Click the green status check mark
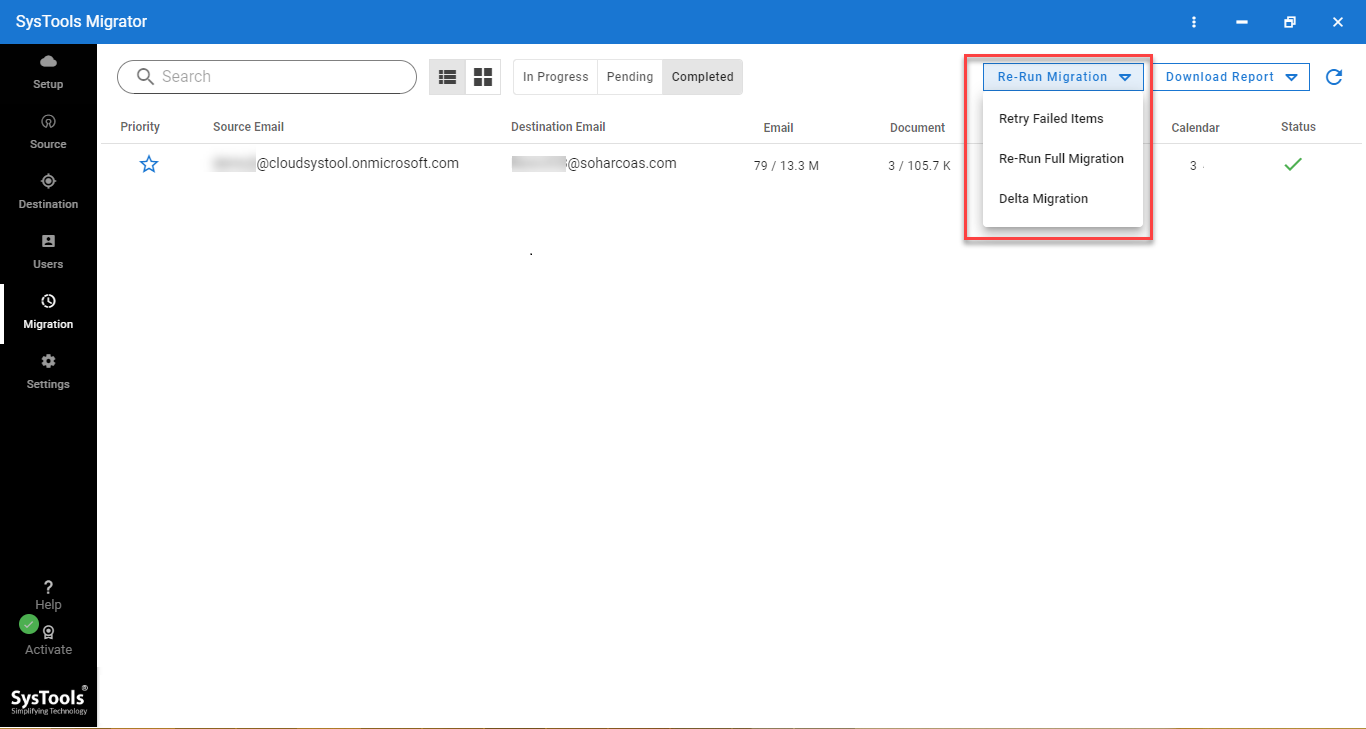 tap(1293, 164)
